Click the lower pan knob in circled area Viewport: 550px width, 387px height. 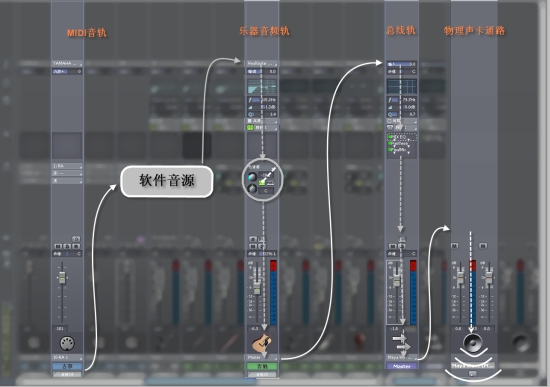pos(252,188)
